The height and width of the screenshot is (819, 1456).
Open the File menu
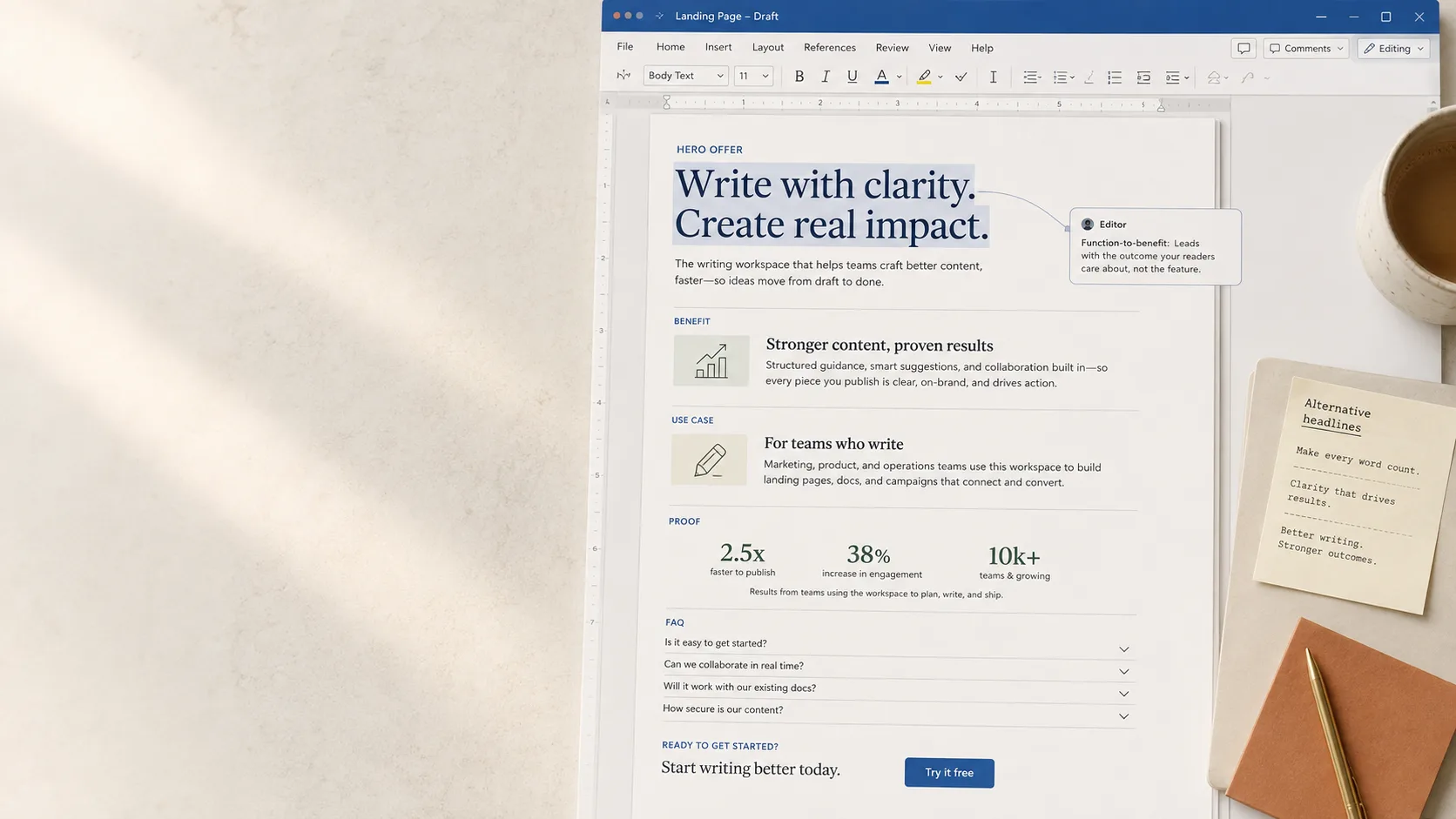[x=625, y=47]
